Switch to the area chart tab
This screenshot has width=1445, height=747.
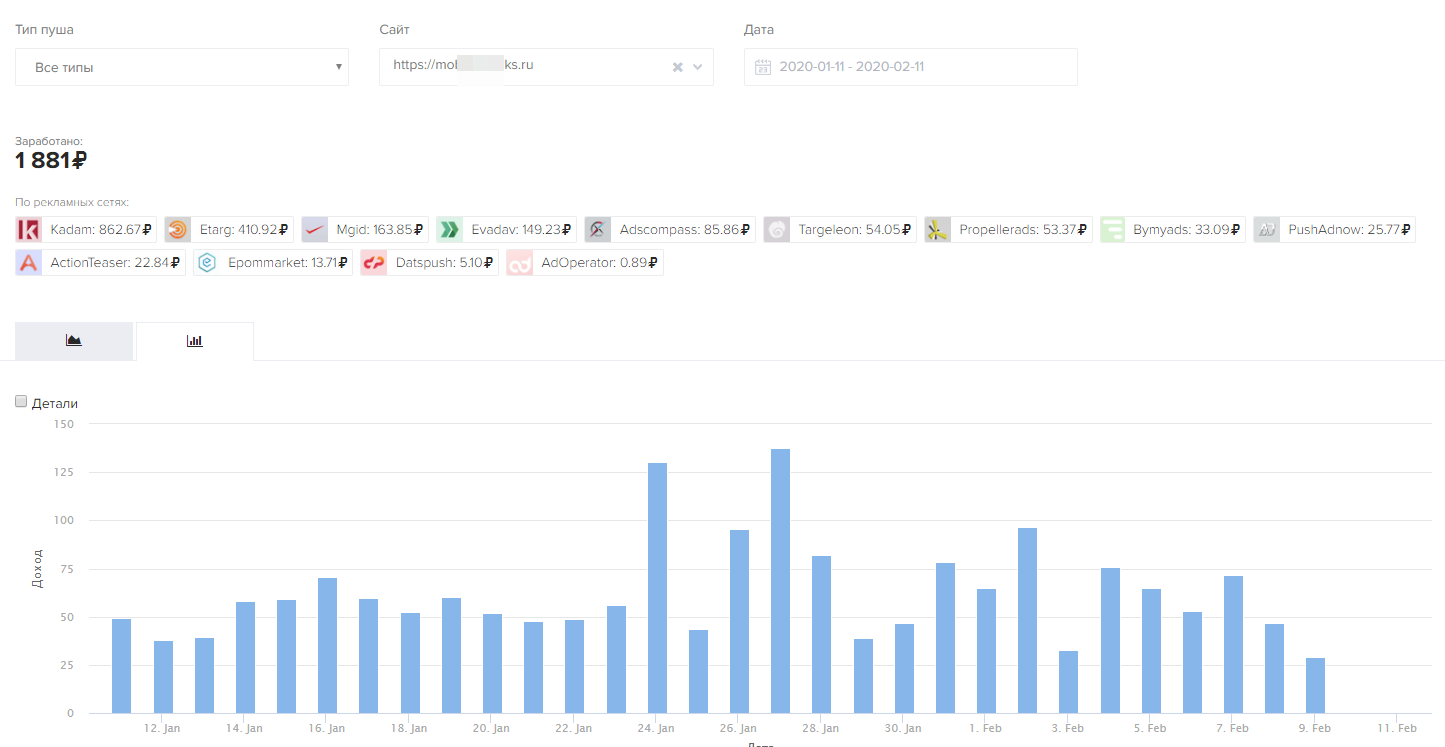point(74,341)
